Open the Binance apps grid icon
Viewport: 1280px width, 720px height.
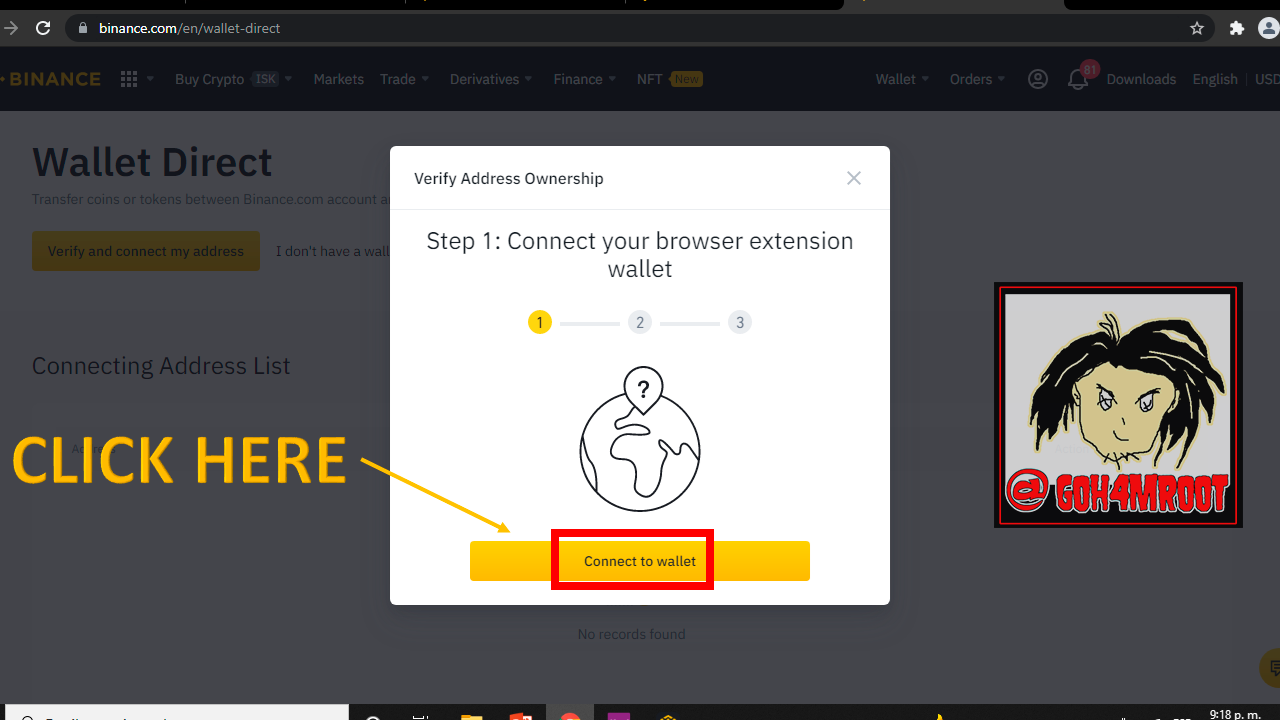tap(129, 79)
